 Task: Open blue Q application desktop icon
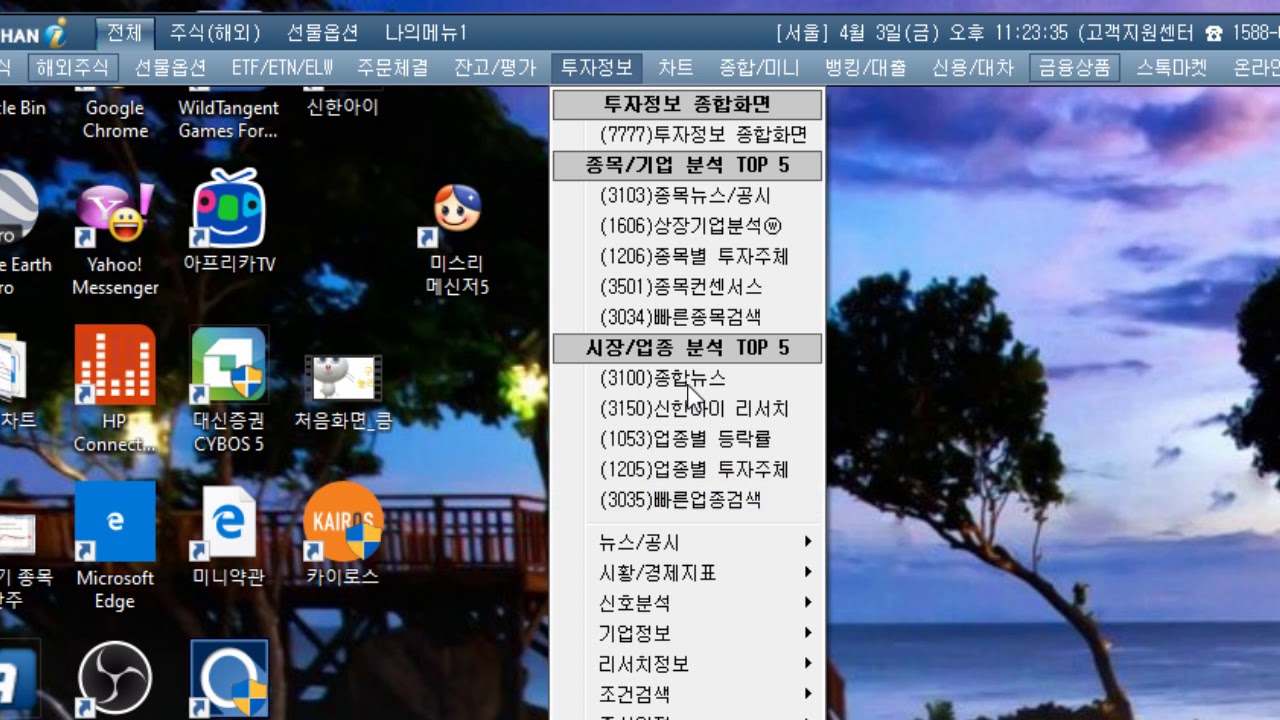pyautogui.click(x=229, y=679)
